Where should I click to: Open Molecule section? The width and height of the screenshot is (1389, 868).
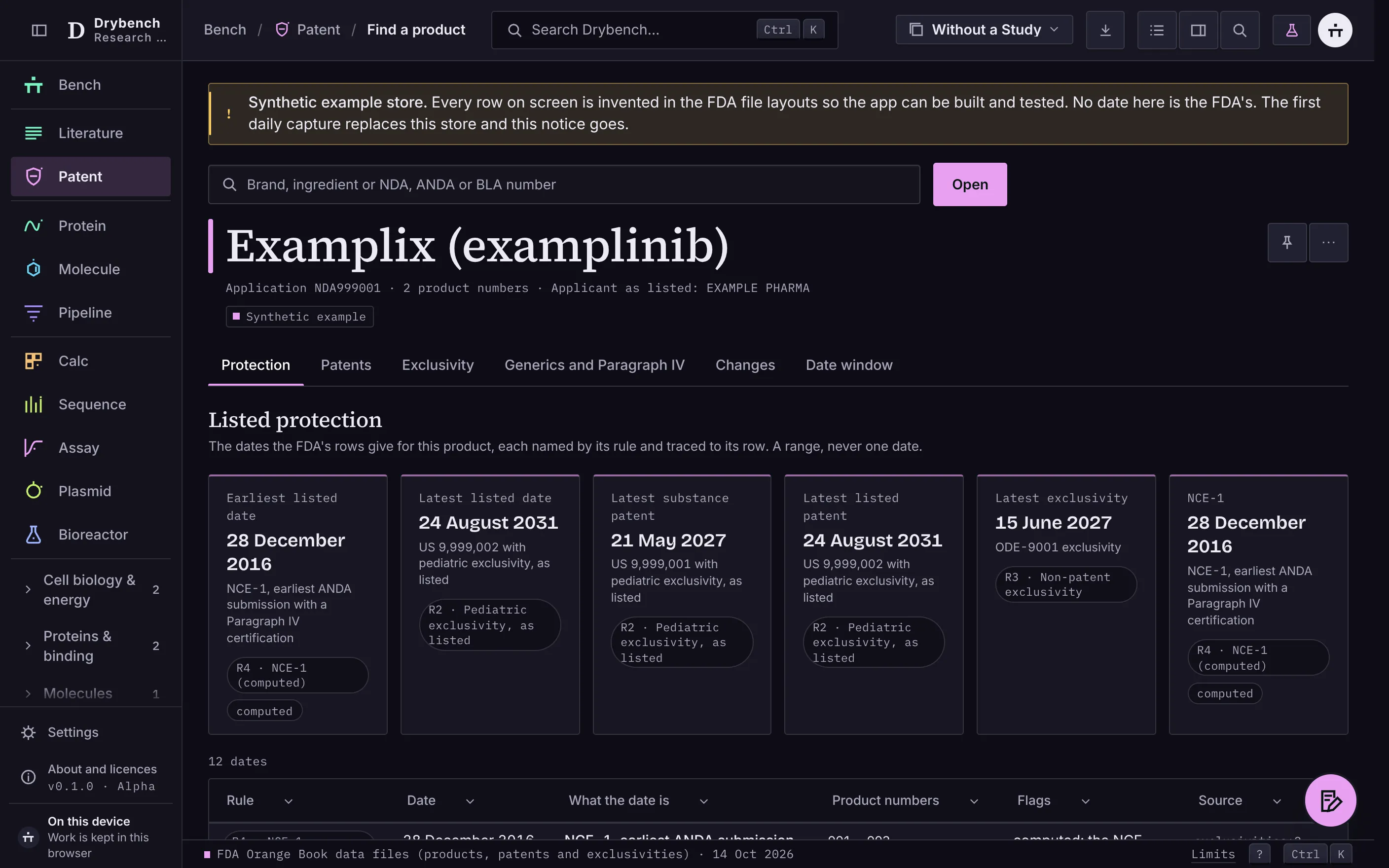91,269
